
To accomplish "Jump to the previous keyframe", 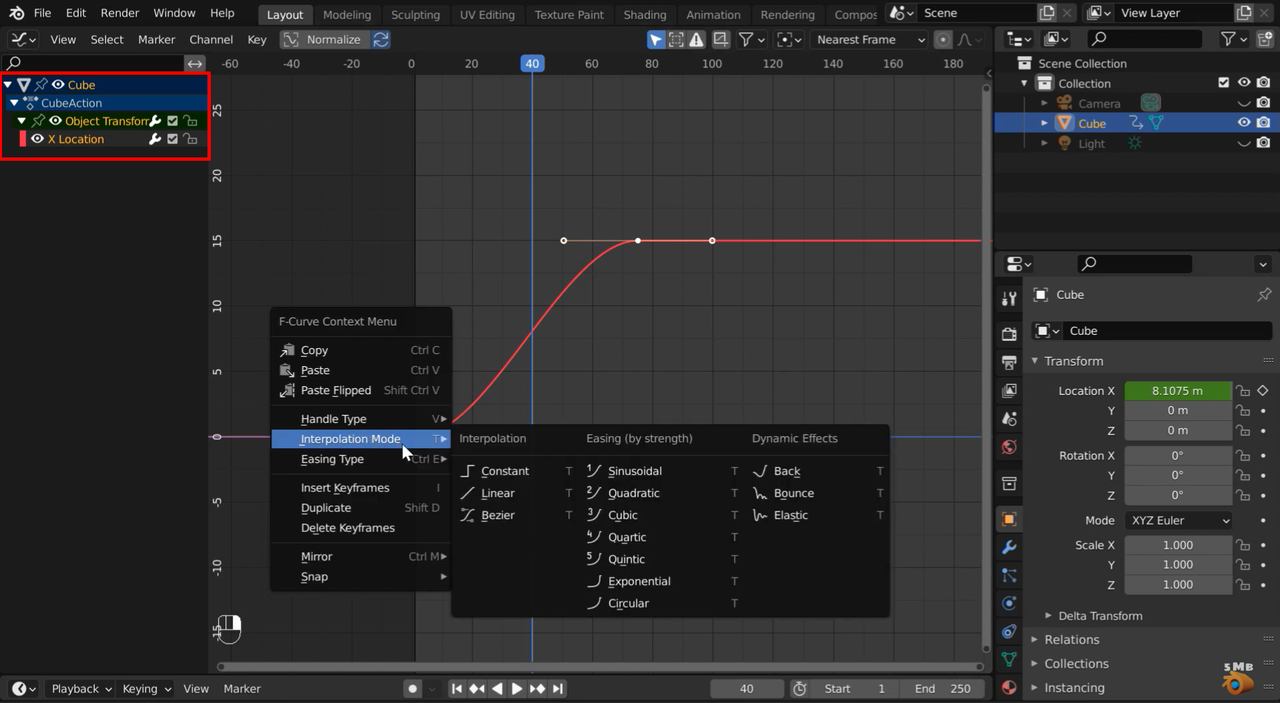I will click(x=477, y=689).
